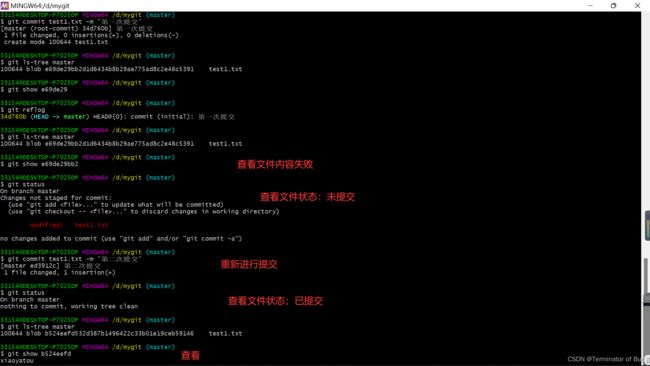Click 'Changes not staged for commit:' line
The image size is (650, 366).
pyautogui.click(x=56, y=198)
